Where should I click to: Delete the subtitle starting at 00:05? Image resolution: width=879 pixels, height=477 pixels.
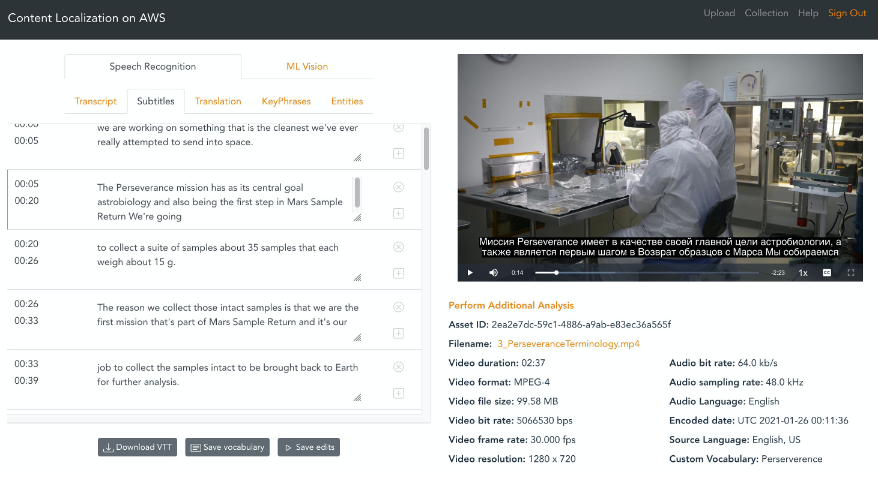tap(399, 187)
